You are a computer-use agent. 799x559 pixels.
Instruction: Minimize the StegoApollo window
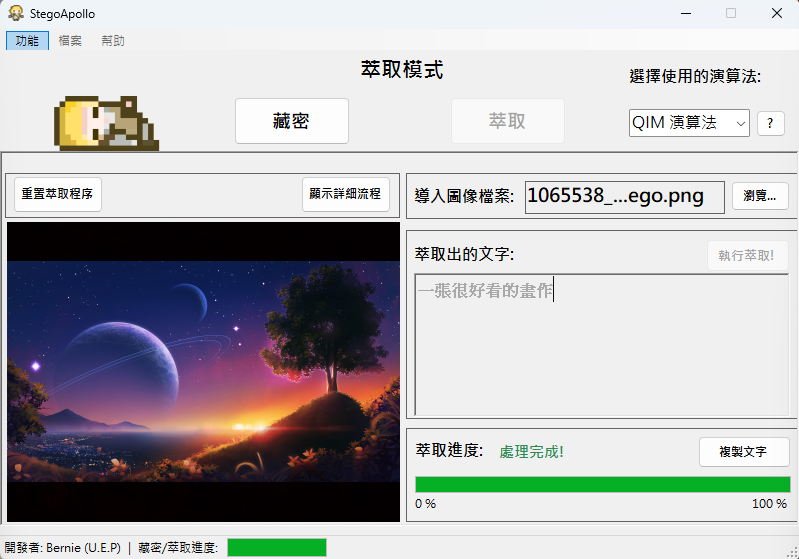point(685,13)
